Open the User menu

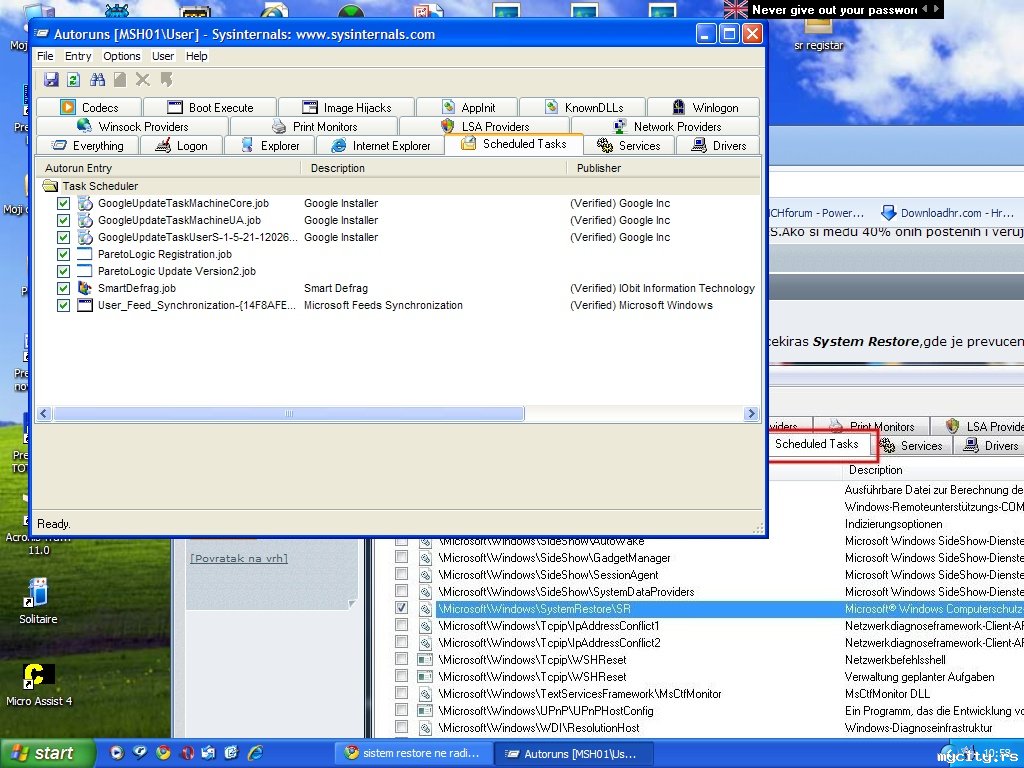[x=163, y=56]
